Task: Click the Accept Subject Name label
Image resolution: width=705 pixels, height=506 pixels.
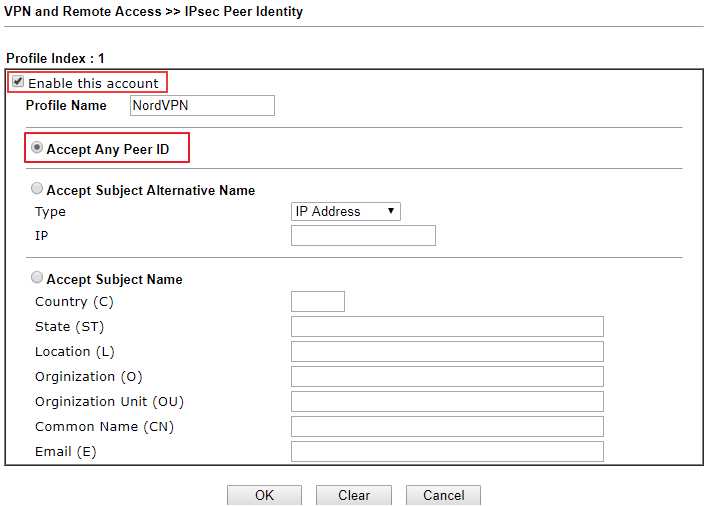Action: [114, 279]
